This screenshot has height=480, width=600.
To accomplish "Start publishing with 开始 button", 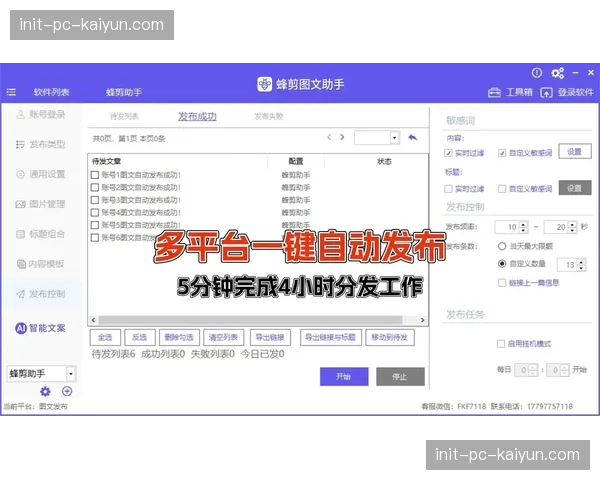I will [x=344, y=377].
